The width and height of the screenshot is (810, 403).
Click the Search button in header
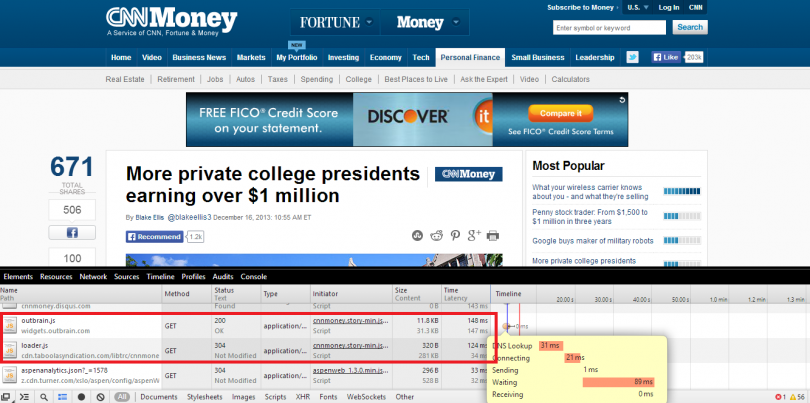[690, 27]
